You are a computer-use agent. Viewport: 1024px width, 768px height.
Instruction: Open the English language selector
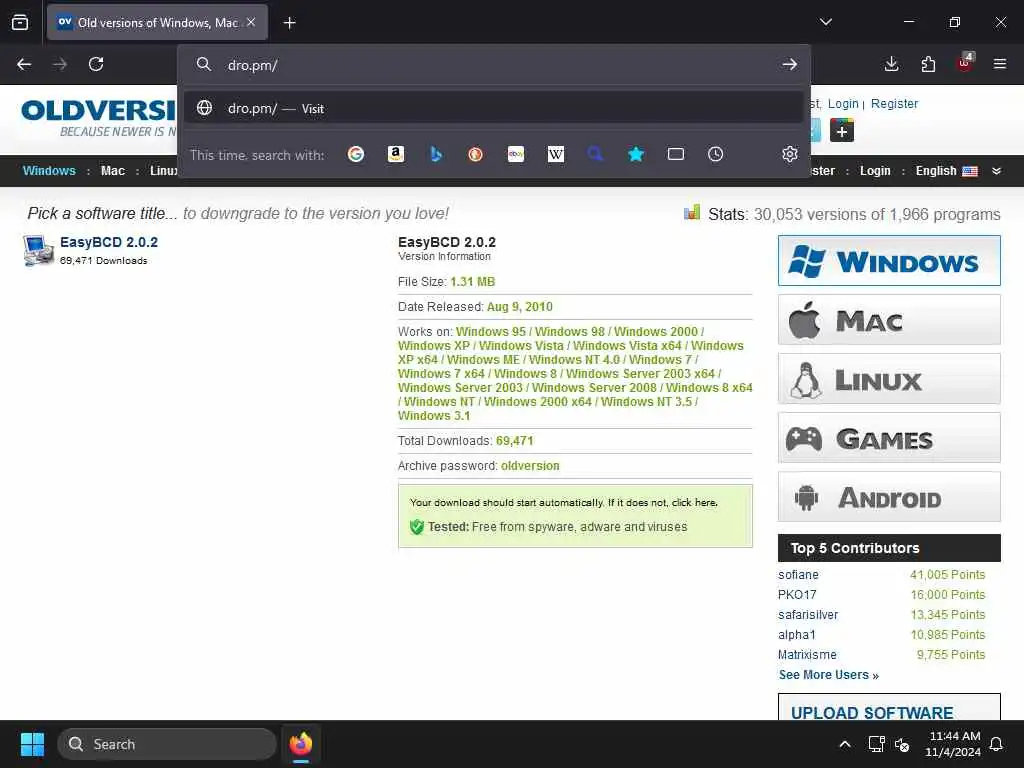tap(946, 171)
